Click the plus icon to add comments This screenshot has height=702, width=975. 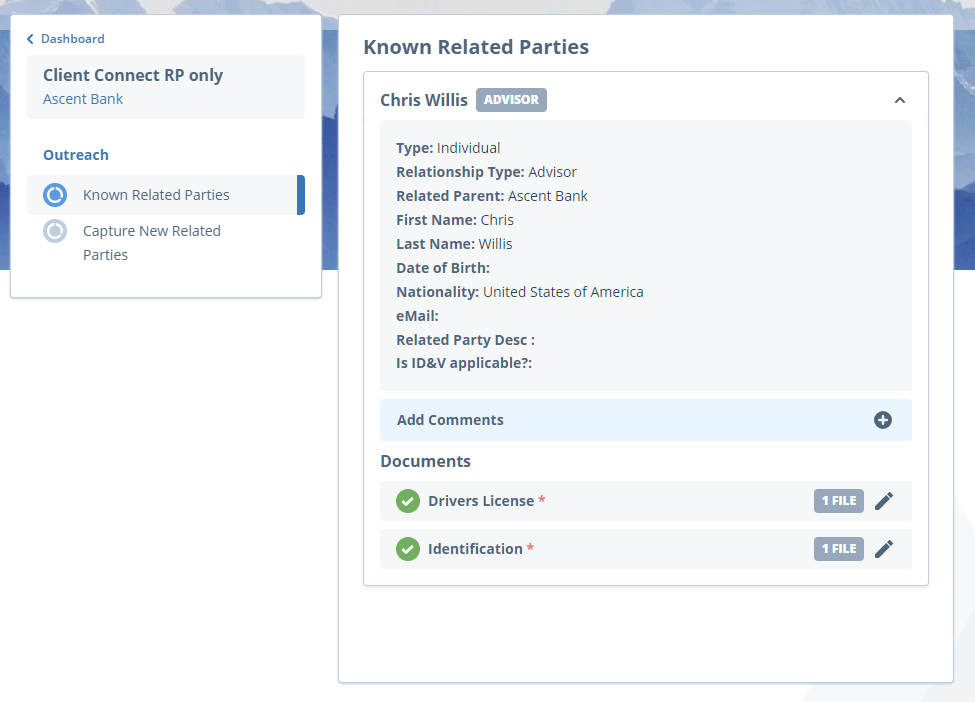(x=883, y=420)
